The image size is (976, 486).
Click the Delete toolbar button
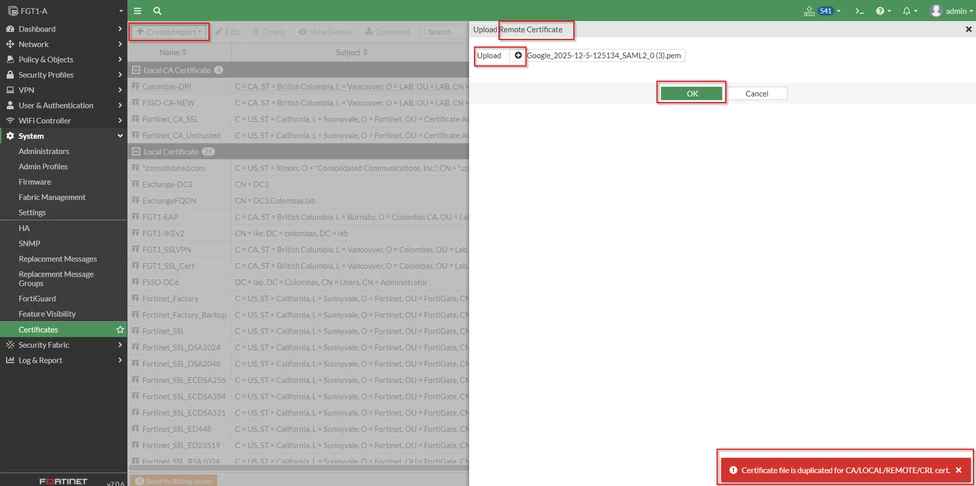pos(269,32)
